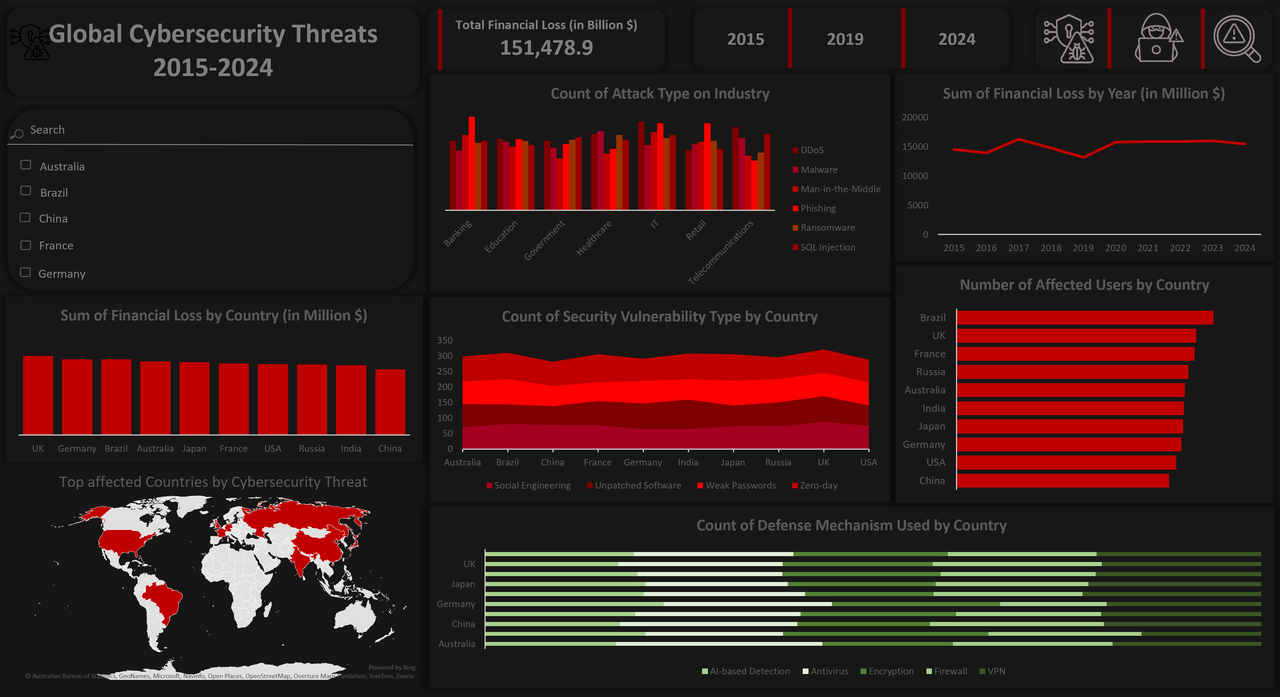
Task: Click the hacker with laptop warning icon
Action: coord(1158,39)
